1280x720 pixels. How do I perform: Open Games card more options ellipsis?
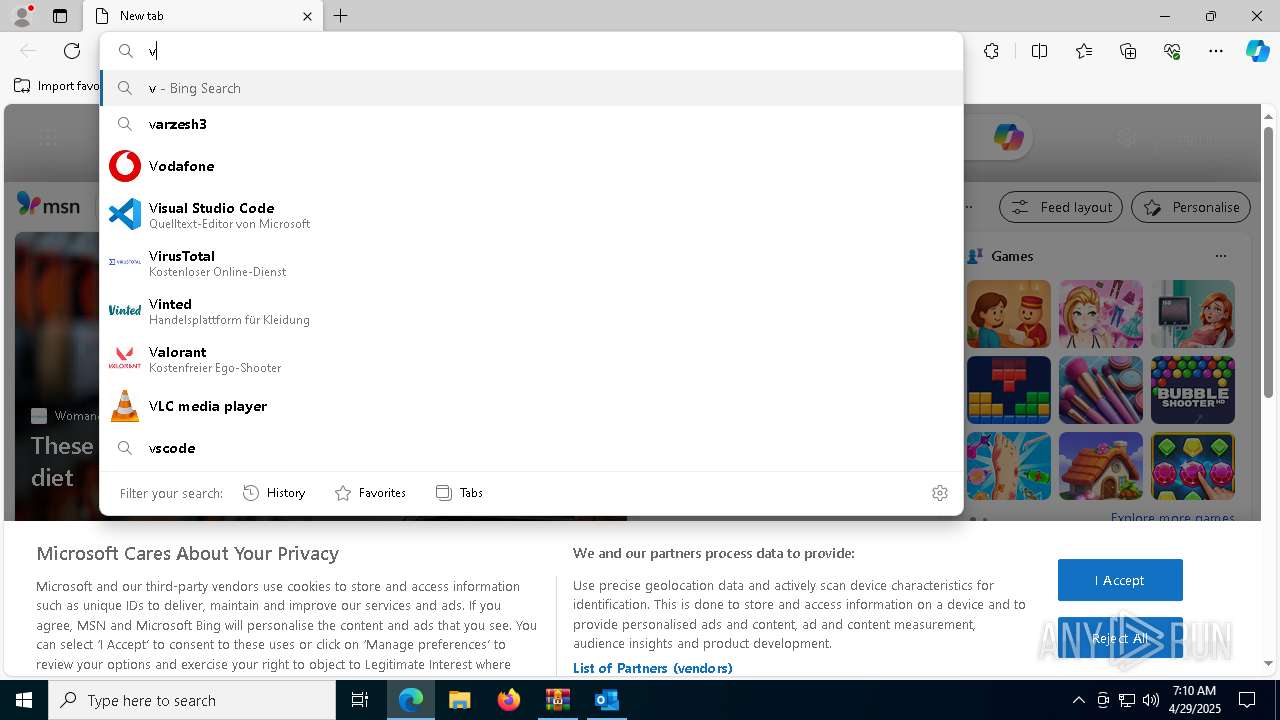pyautogui.click(x=1221, y=256)
